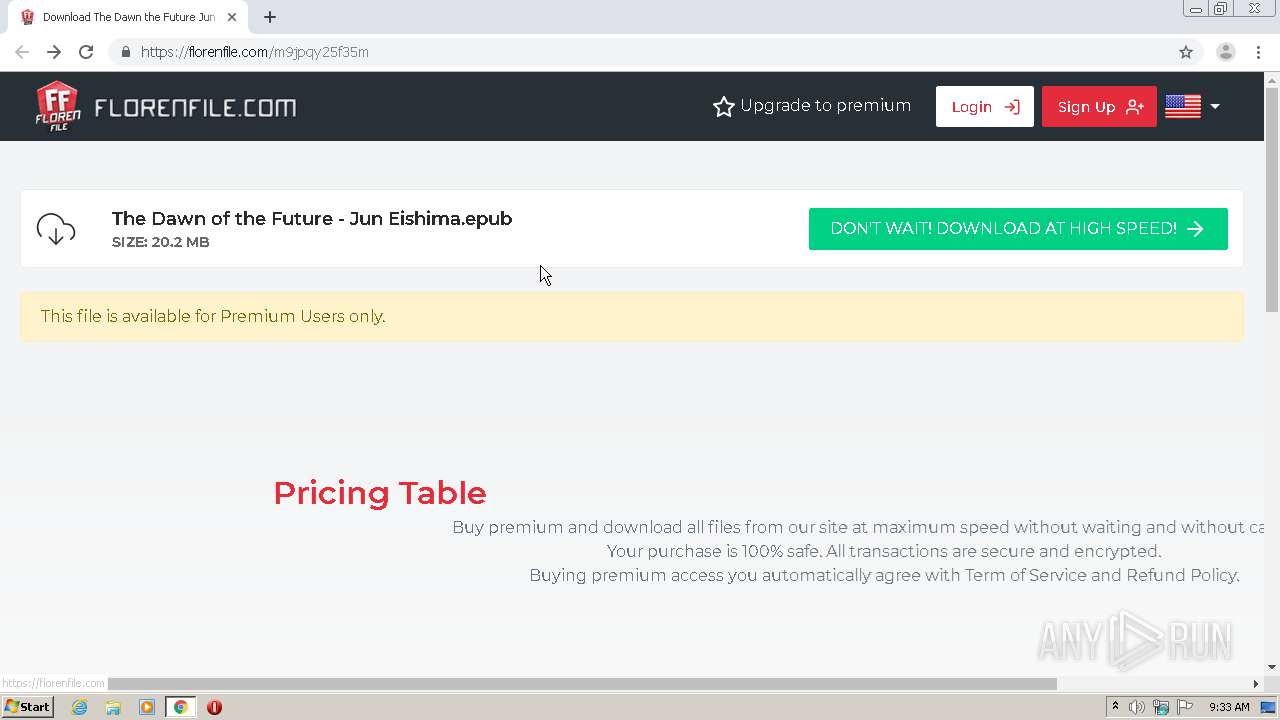Click the horizontal page scrollbar
This screenshot has width=1280, height=720.
[582, 684]
